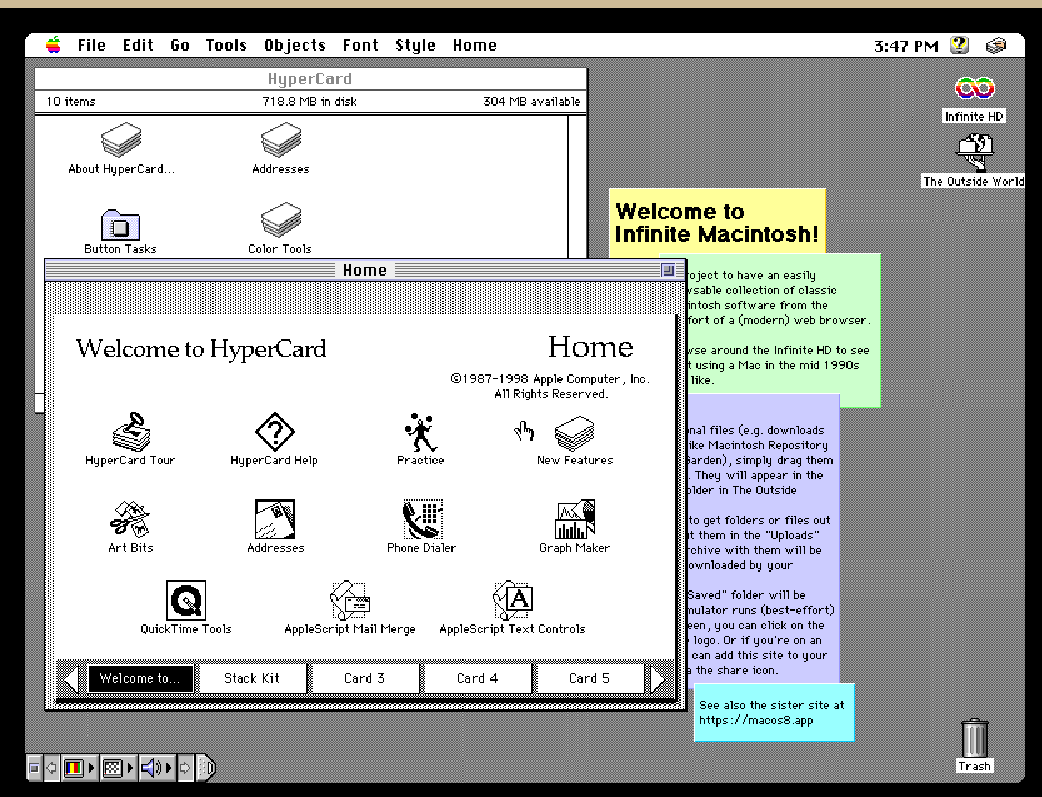This screenshot has width=1042, height=797.
Task: Click the Home window title bar
Action: click(365, 270)
